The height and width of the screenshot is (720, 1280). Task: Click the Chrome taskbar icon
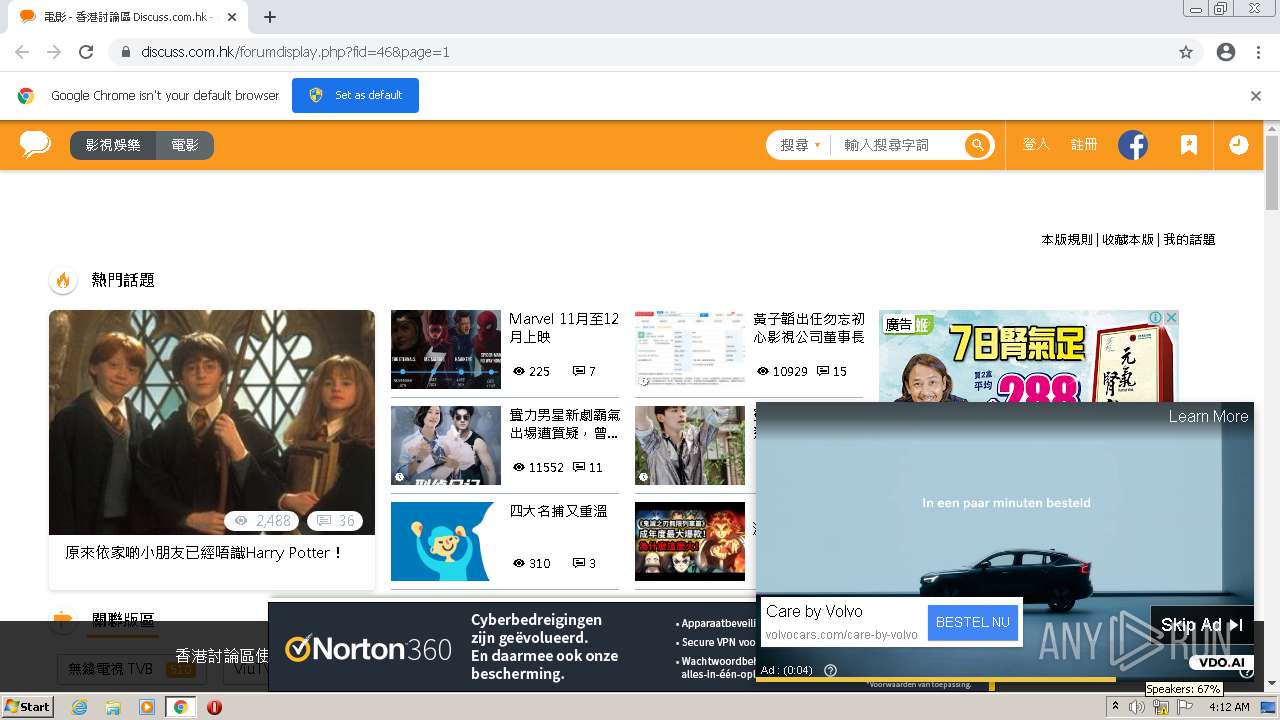coord(180,707)
